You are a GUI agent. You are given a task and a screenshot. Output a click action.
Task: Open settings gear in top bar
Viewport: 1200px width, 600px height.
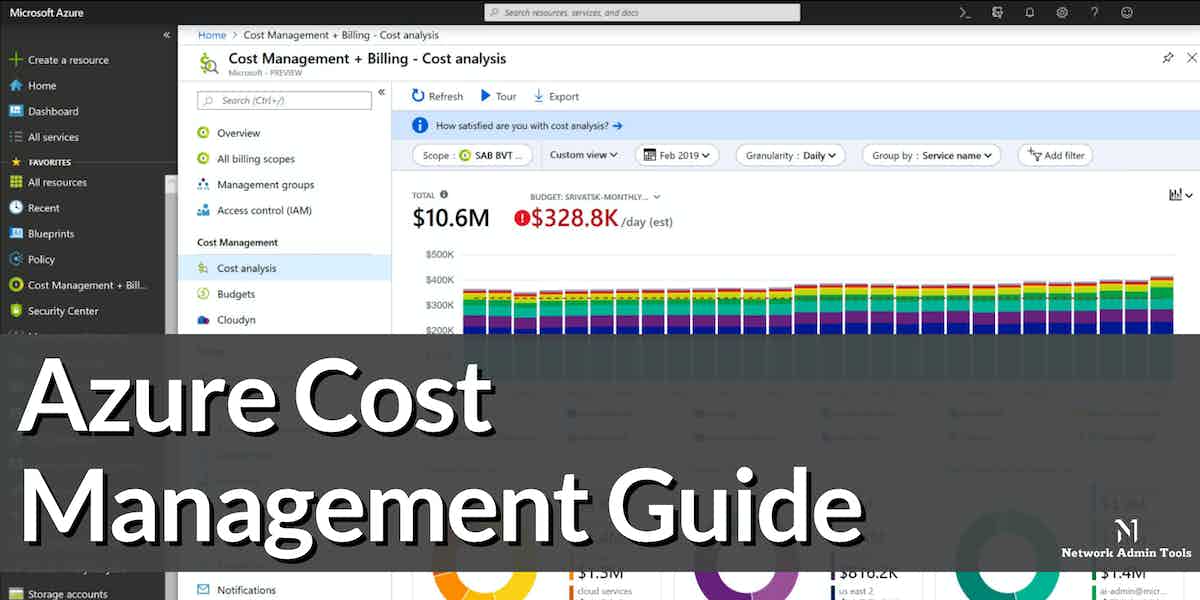click(1062, 12)
